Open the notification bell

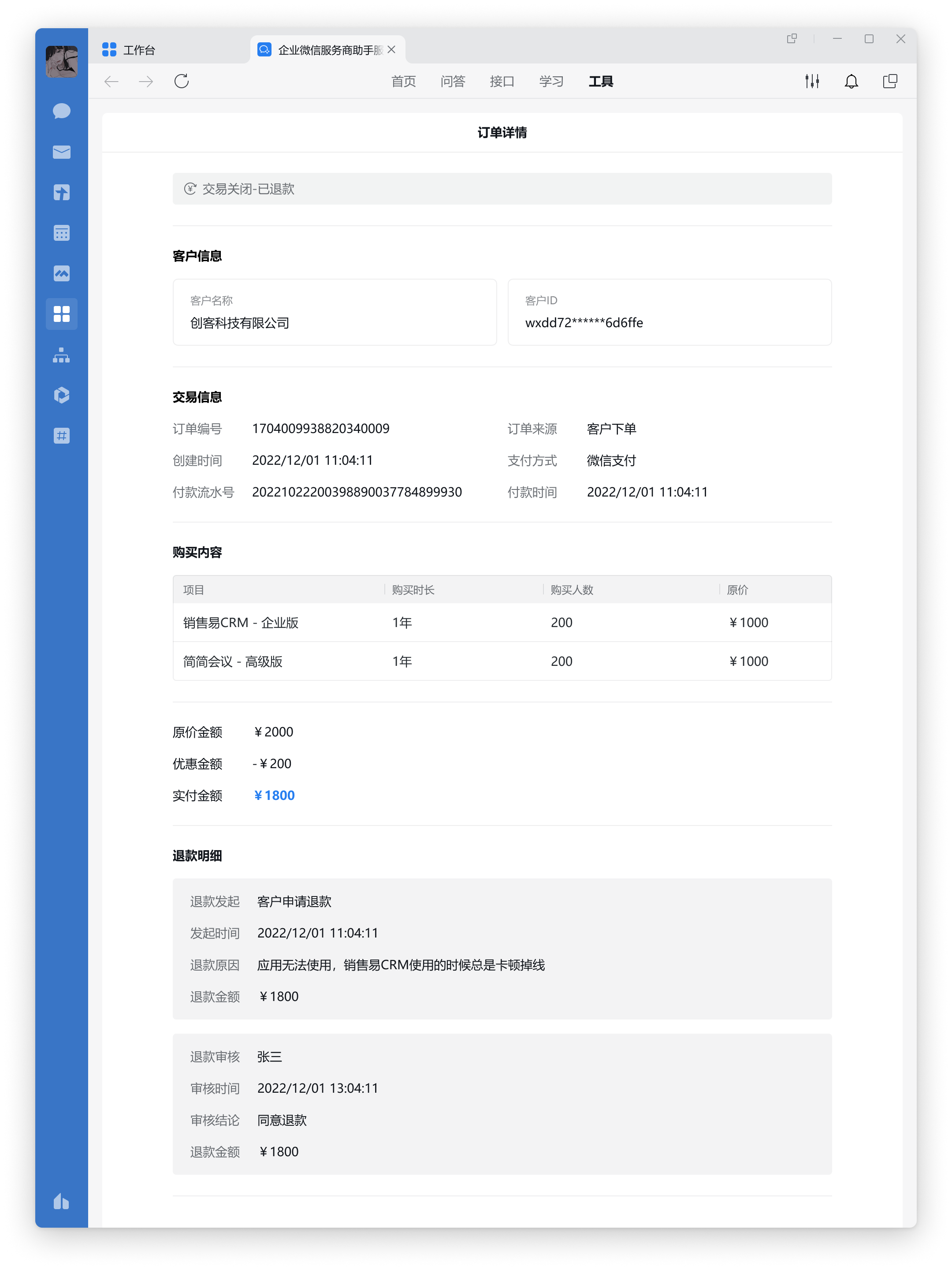coord(852,82)
